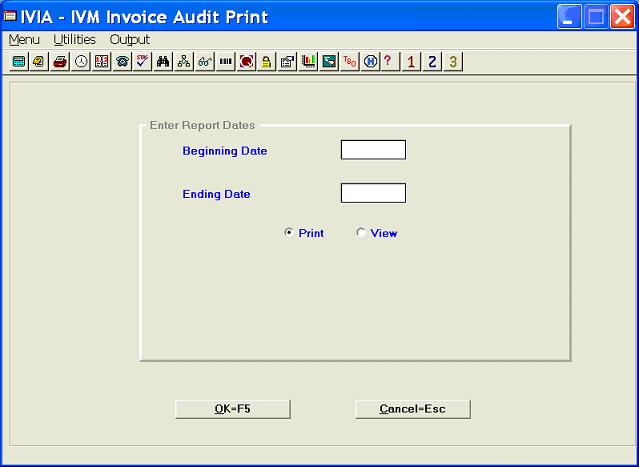Click the eyeglasses icon in the toolbar
This screenshot has width=639, height=467.
204,62
